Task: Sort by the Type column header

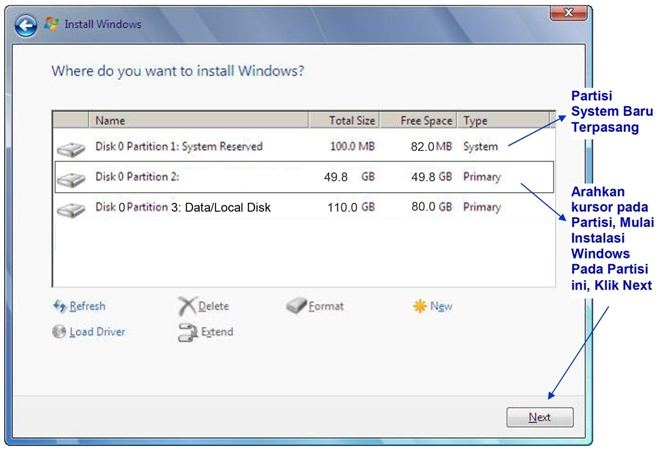Action: click(504, 120)
